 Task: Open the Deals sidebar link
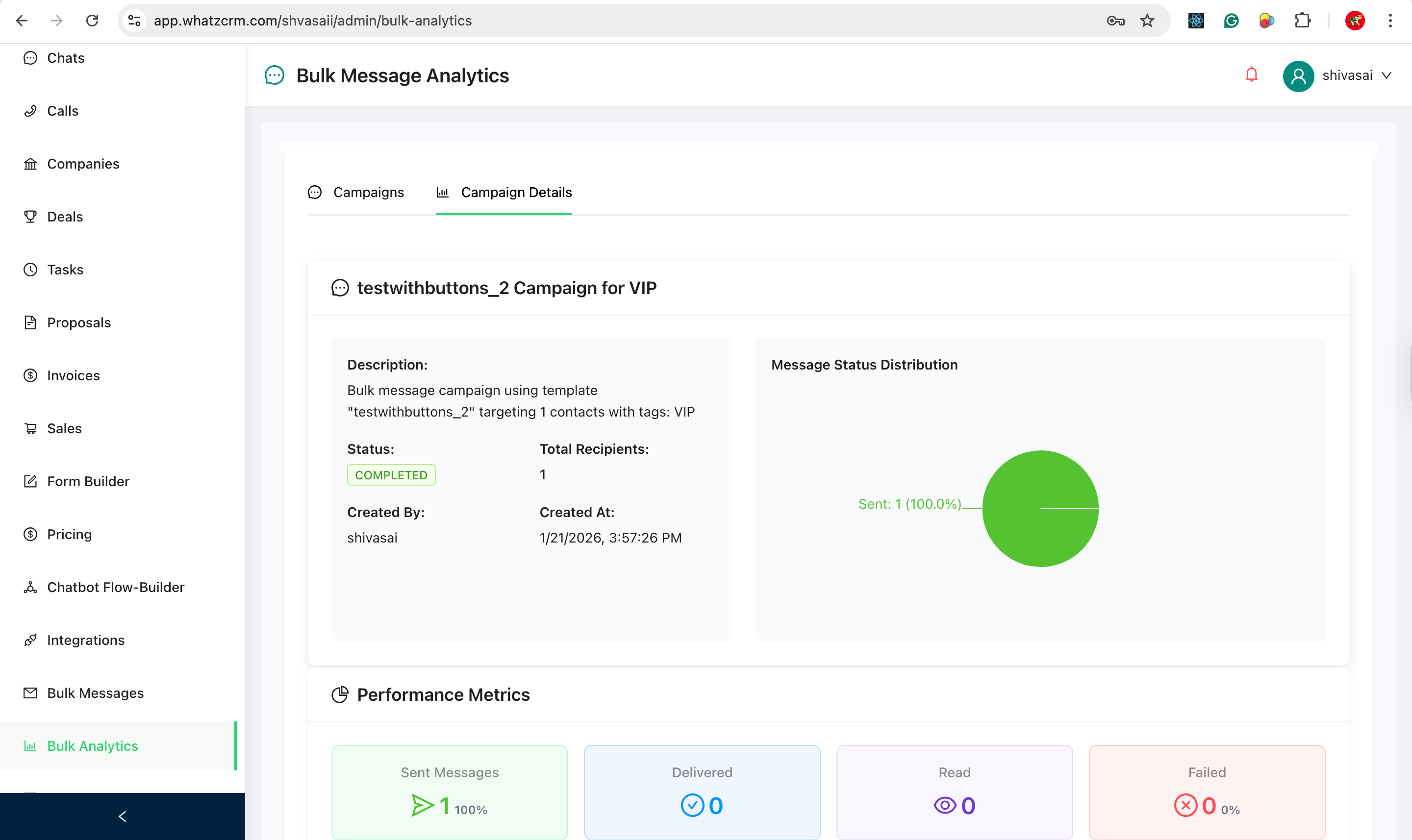[65, 217]
